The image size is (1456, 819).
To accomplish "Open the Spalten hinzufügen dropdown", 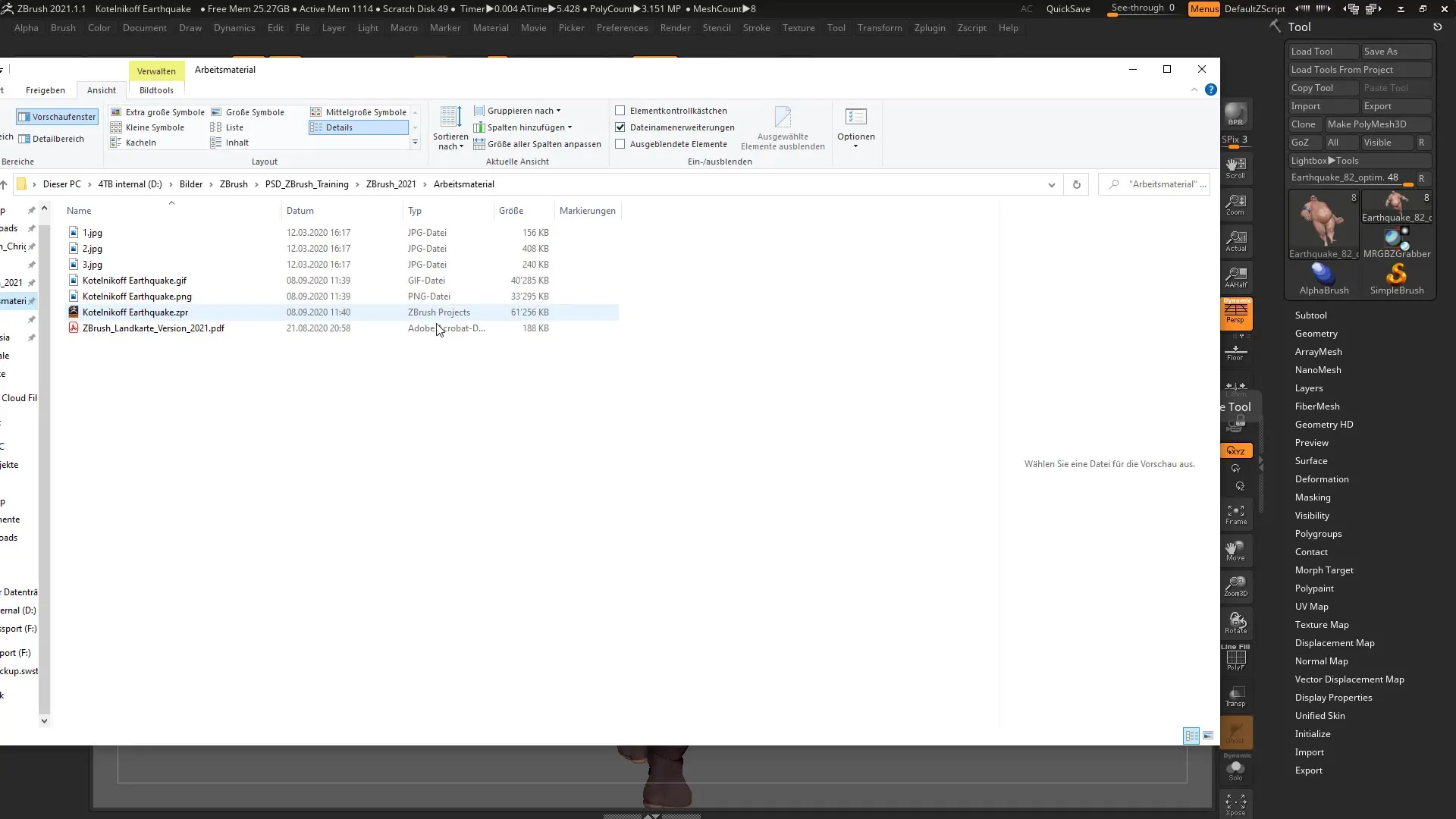I will pyautogui.click(x=523, y=127).
